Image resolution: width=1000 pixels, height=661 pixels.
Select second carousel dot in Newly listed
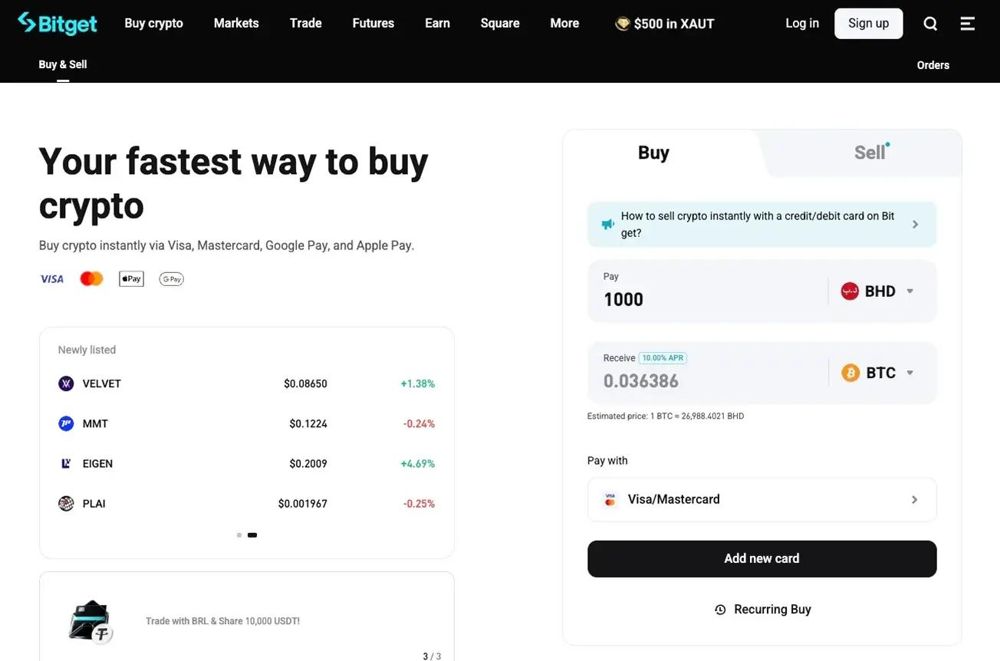[x=253, y=535]
